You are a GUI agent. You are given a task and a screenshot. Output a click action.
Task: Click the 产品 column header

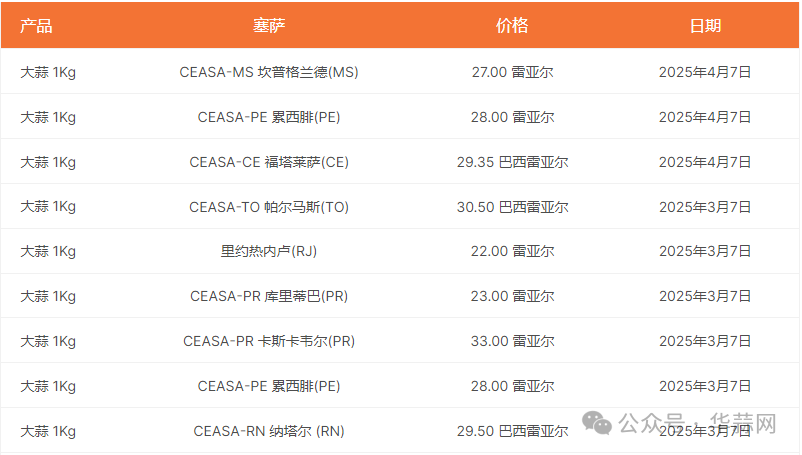coord(36,26)
